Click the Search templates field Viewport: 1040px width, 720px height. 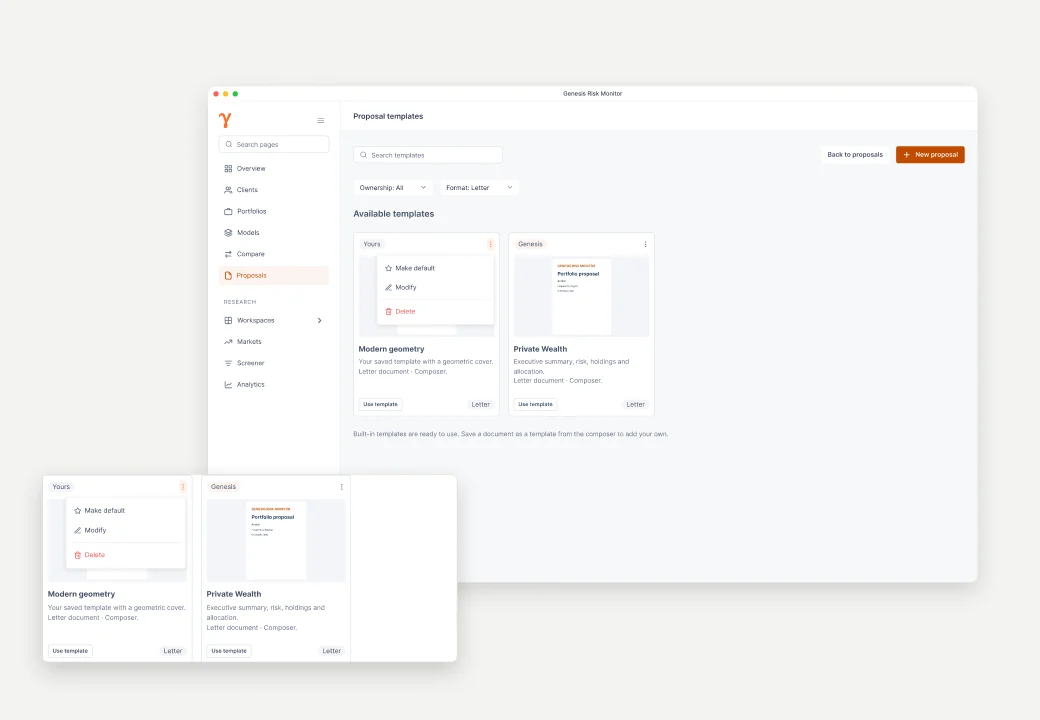coord(428,155)
